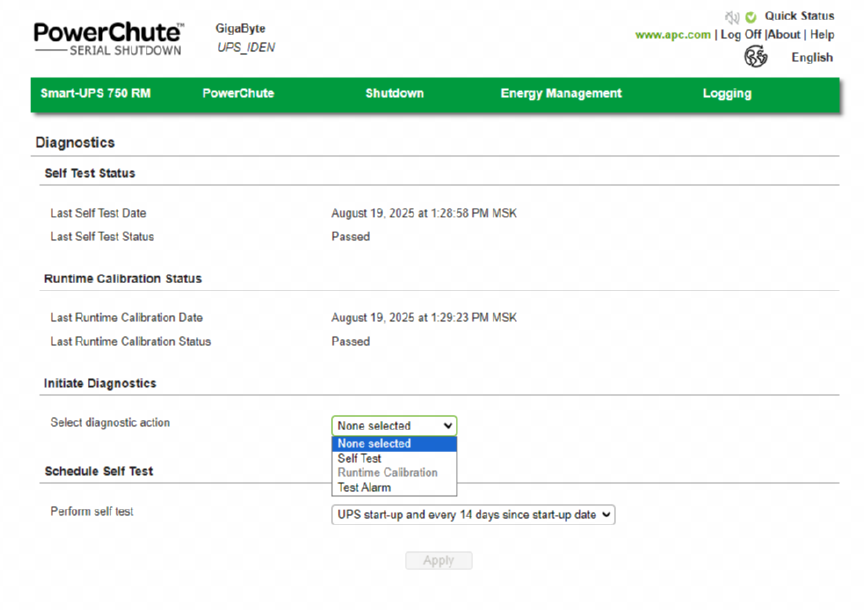Click the PowerChute Serial Shutdown logo
Image resolution: width=864 pixels, height=610 pixels.
[109, 39]
